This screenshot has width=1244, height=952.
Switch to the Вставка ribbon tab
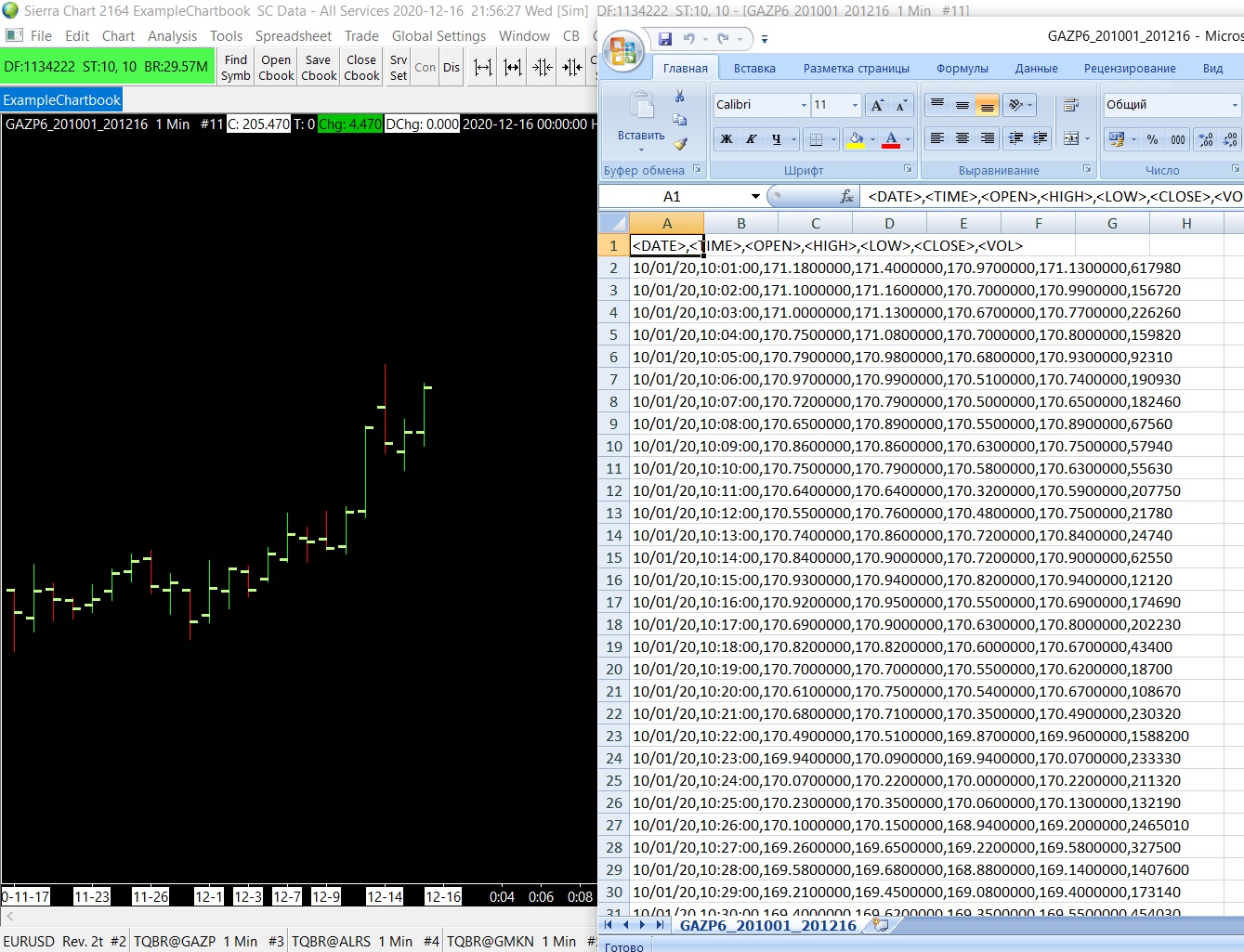pyautogui.click(x=754, y=68)
